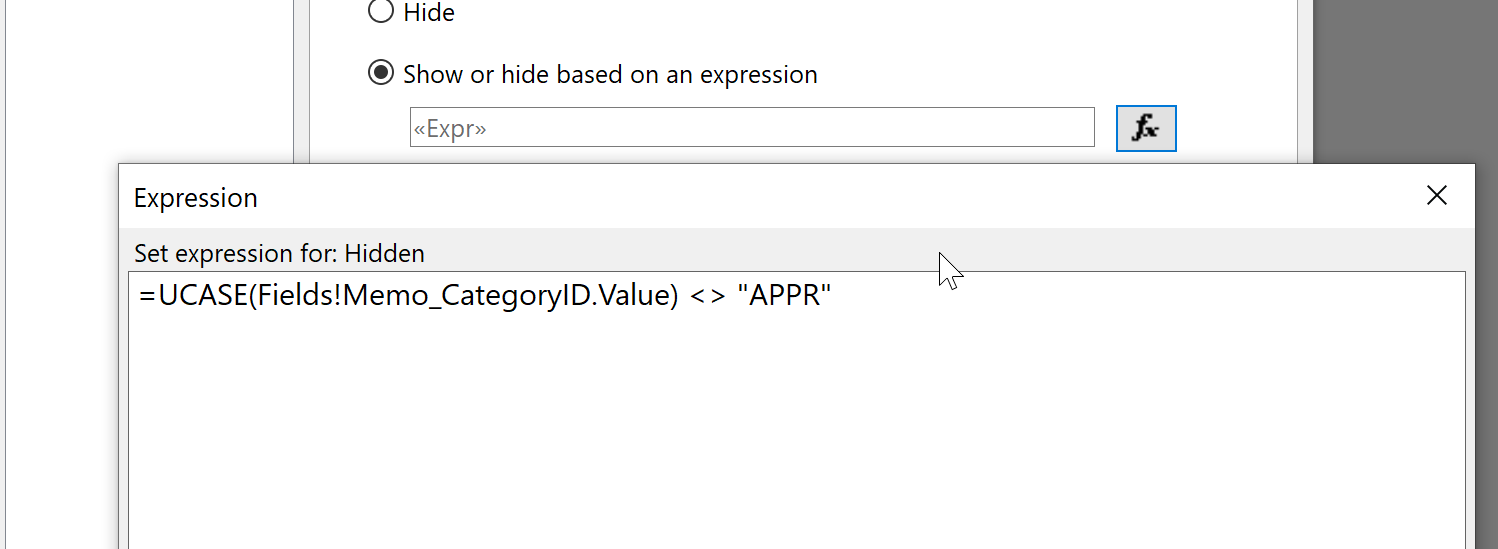
Task: Select Show or hide based on expression radio
Action: [381, 73]
